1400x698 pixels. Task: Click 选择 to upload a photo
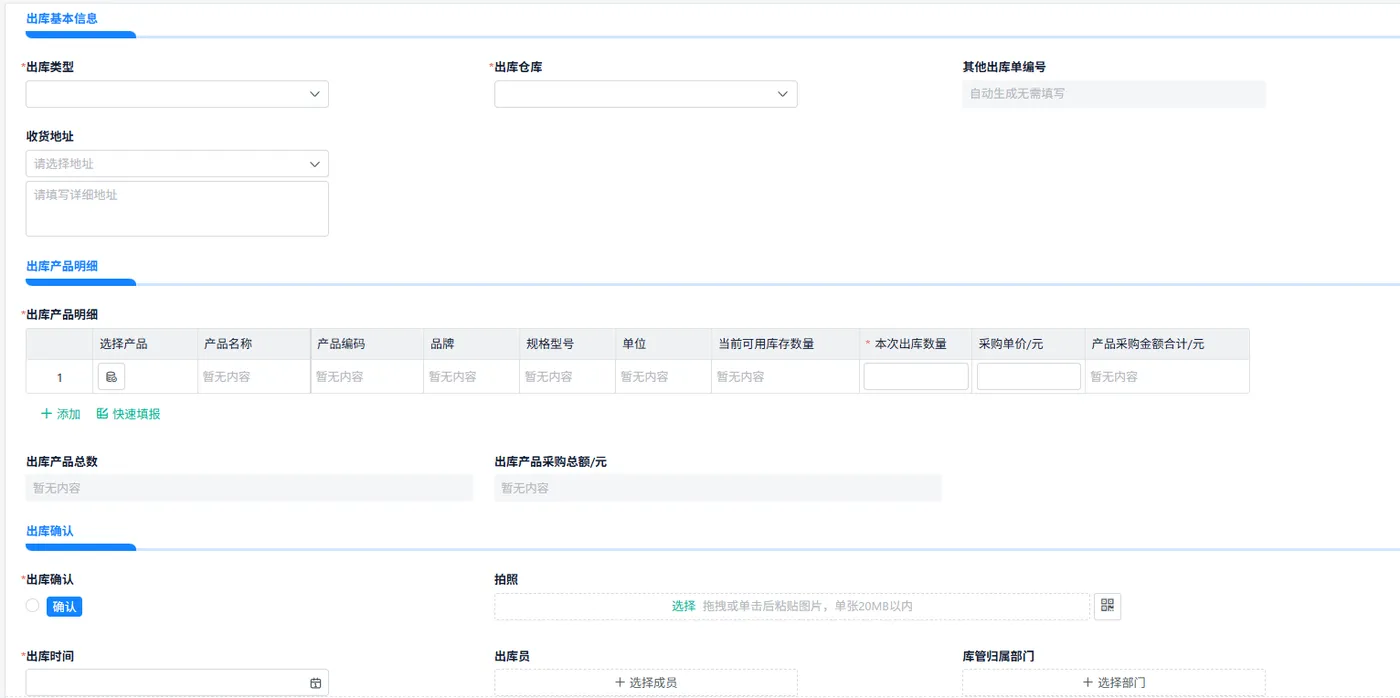pos(683,606)
